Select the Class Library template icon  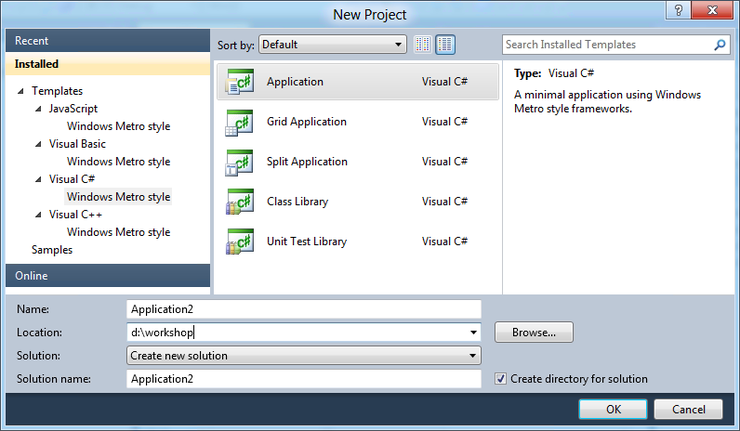point(240,202)
